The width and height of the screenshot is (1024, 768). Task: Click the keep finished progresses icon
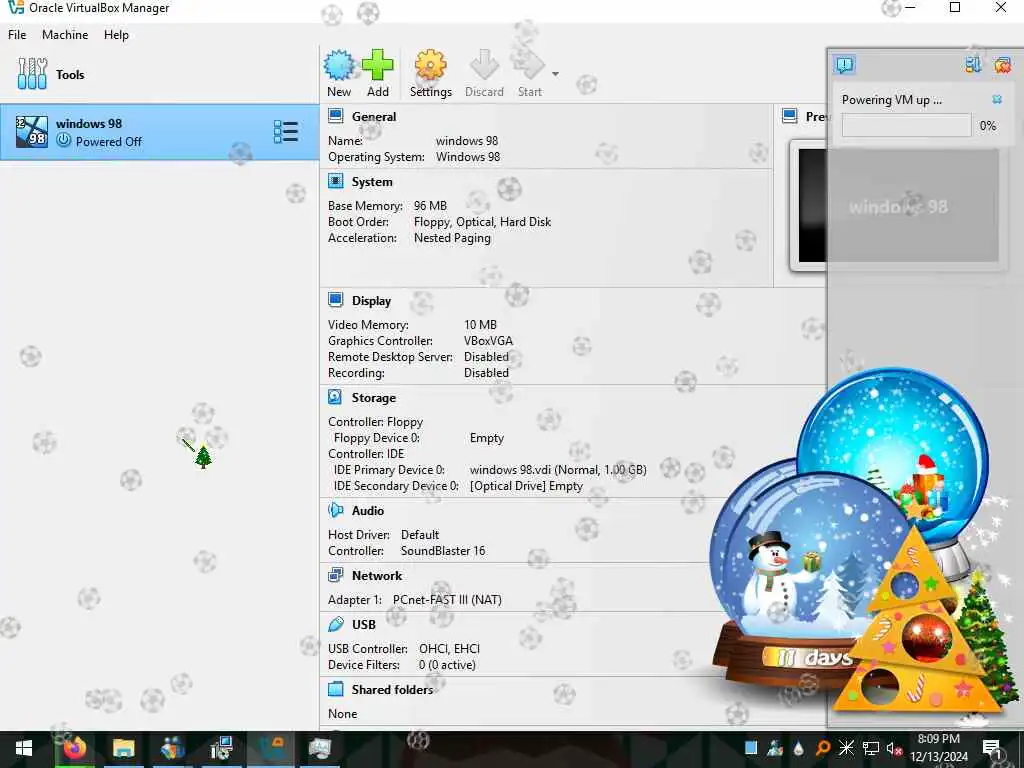973,65
